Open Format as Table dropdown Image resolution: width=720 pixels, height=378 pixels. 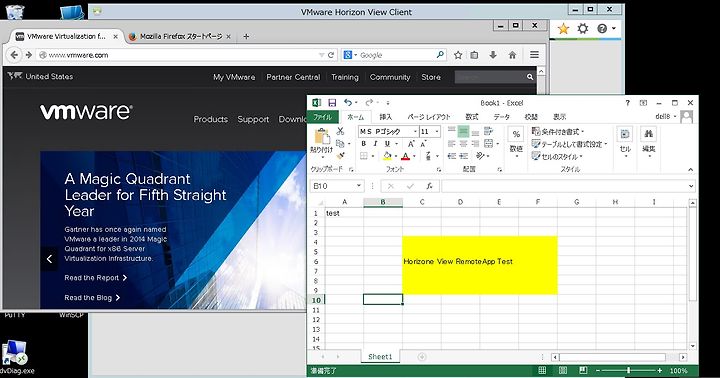click(x=569, y=144)
